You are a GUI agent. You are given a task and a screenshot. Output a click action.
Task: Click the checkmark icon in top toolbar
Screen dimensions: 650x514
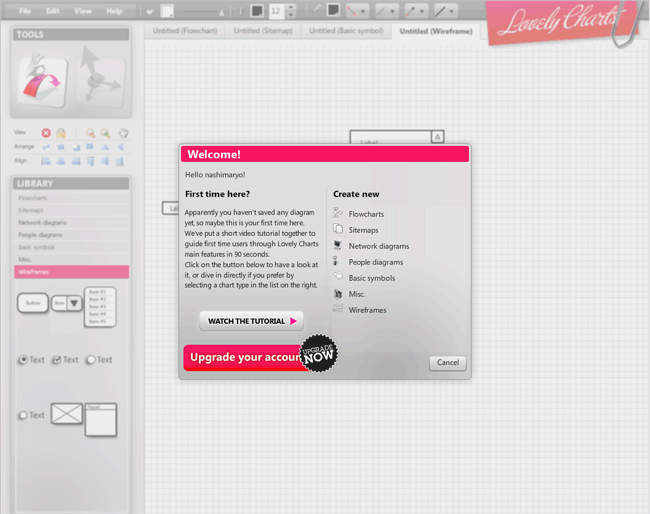tap(150, 12)
